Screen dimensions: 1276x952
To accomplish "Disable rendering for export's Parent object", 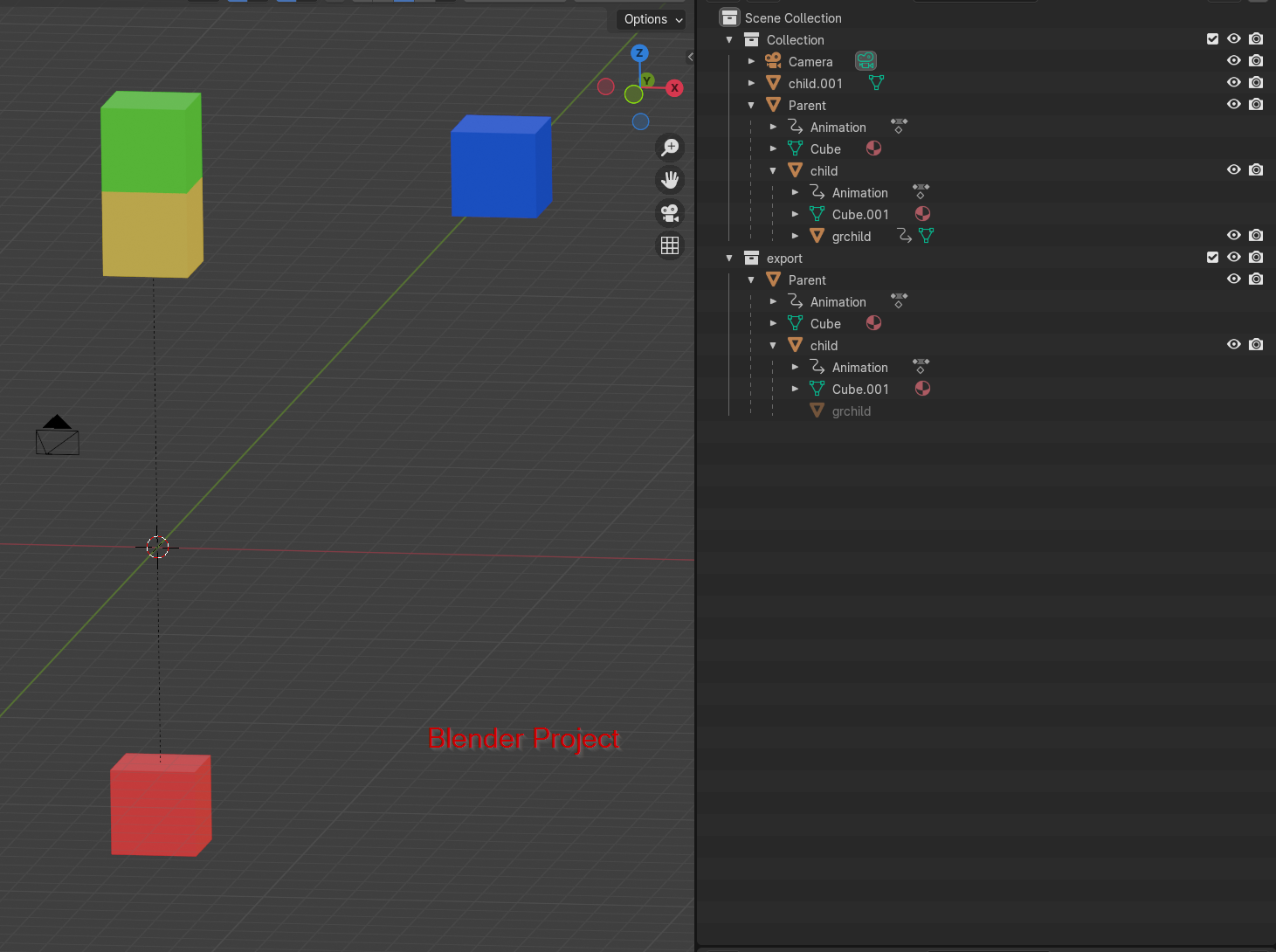I will point(1256,279).
